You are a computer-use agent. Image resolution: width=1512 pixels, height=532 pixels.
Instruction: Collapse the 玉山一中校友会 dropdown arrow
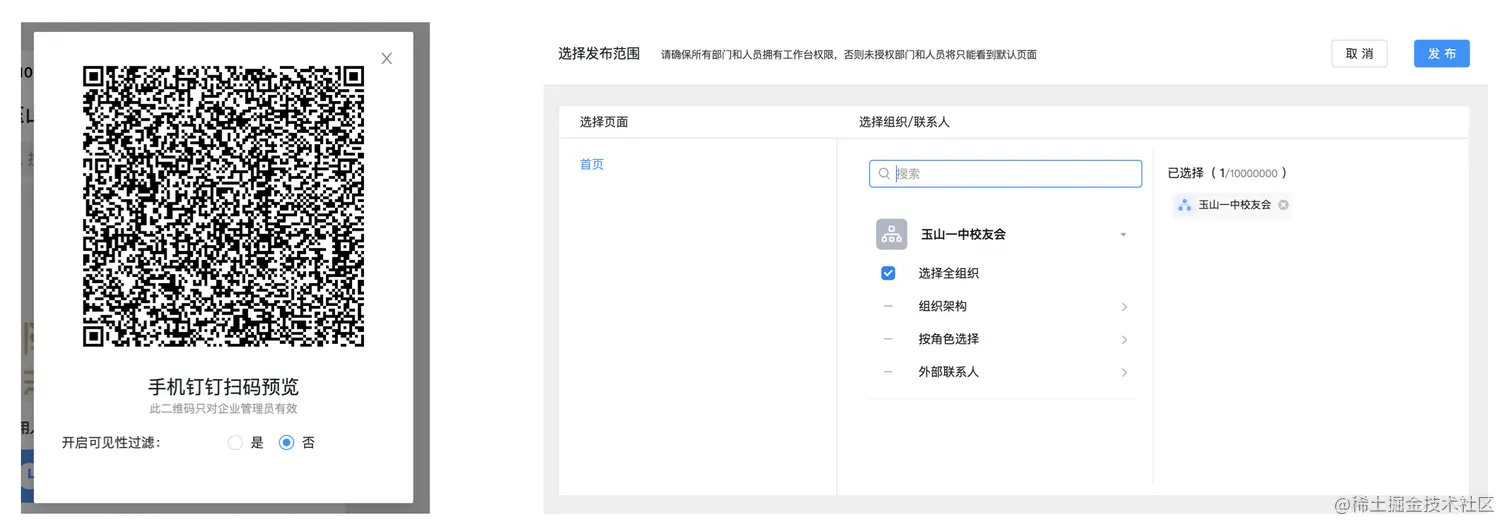tap(1123, 235)
